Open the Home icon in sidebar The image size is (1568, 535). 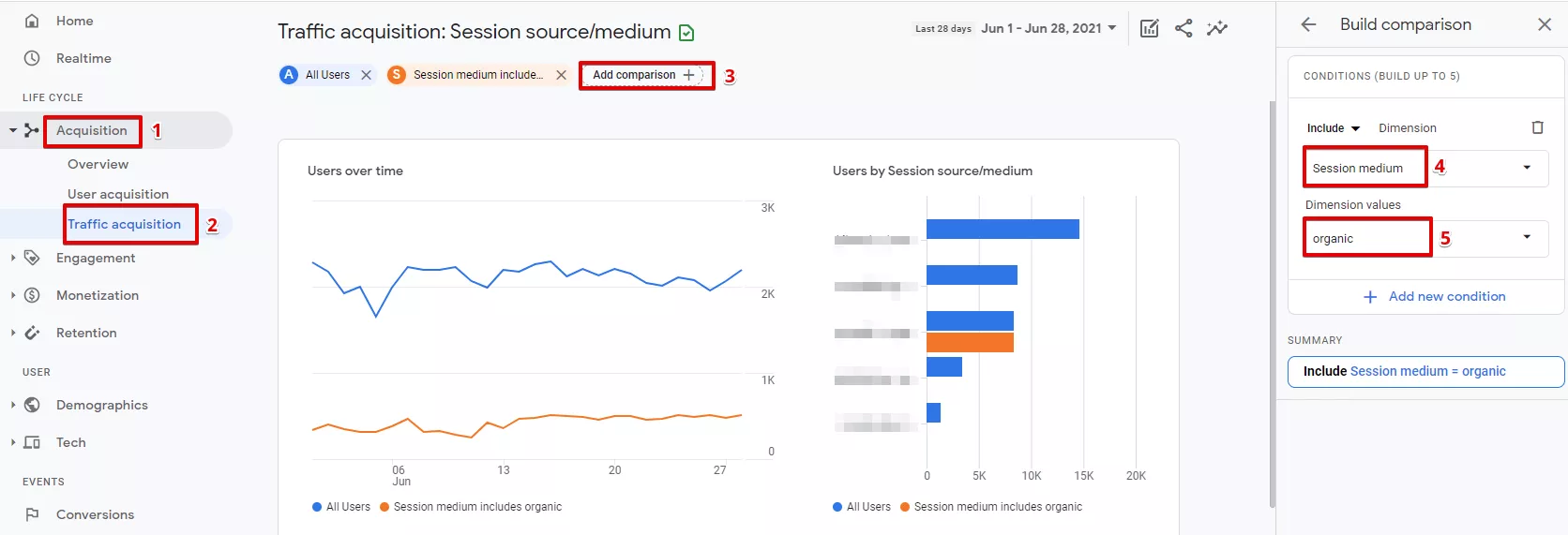tap(32, 21)
